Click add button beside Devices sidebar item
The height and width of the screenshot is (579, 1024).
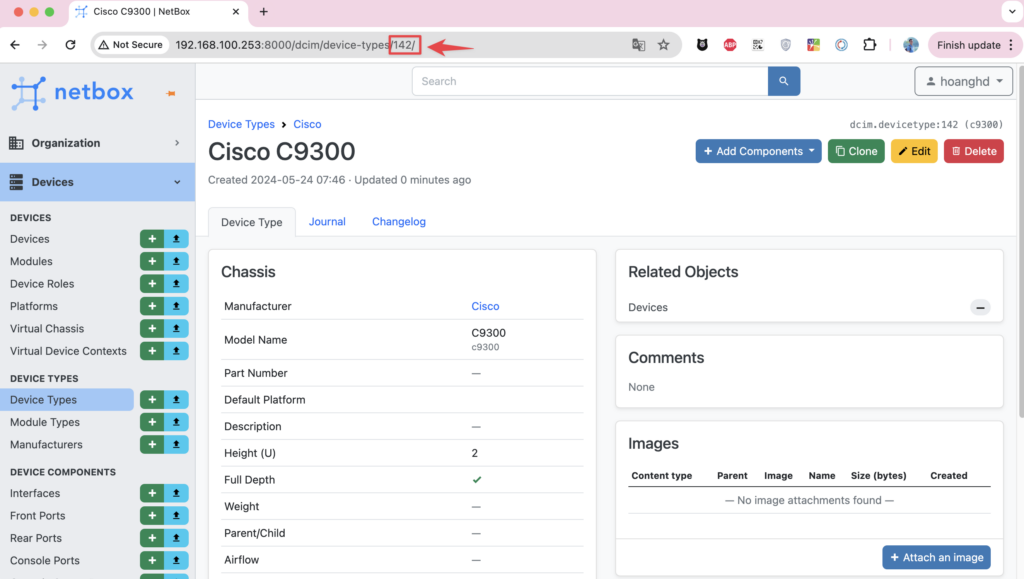click(x=152, y=239)
